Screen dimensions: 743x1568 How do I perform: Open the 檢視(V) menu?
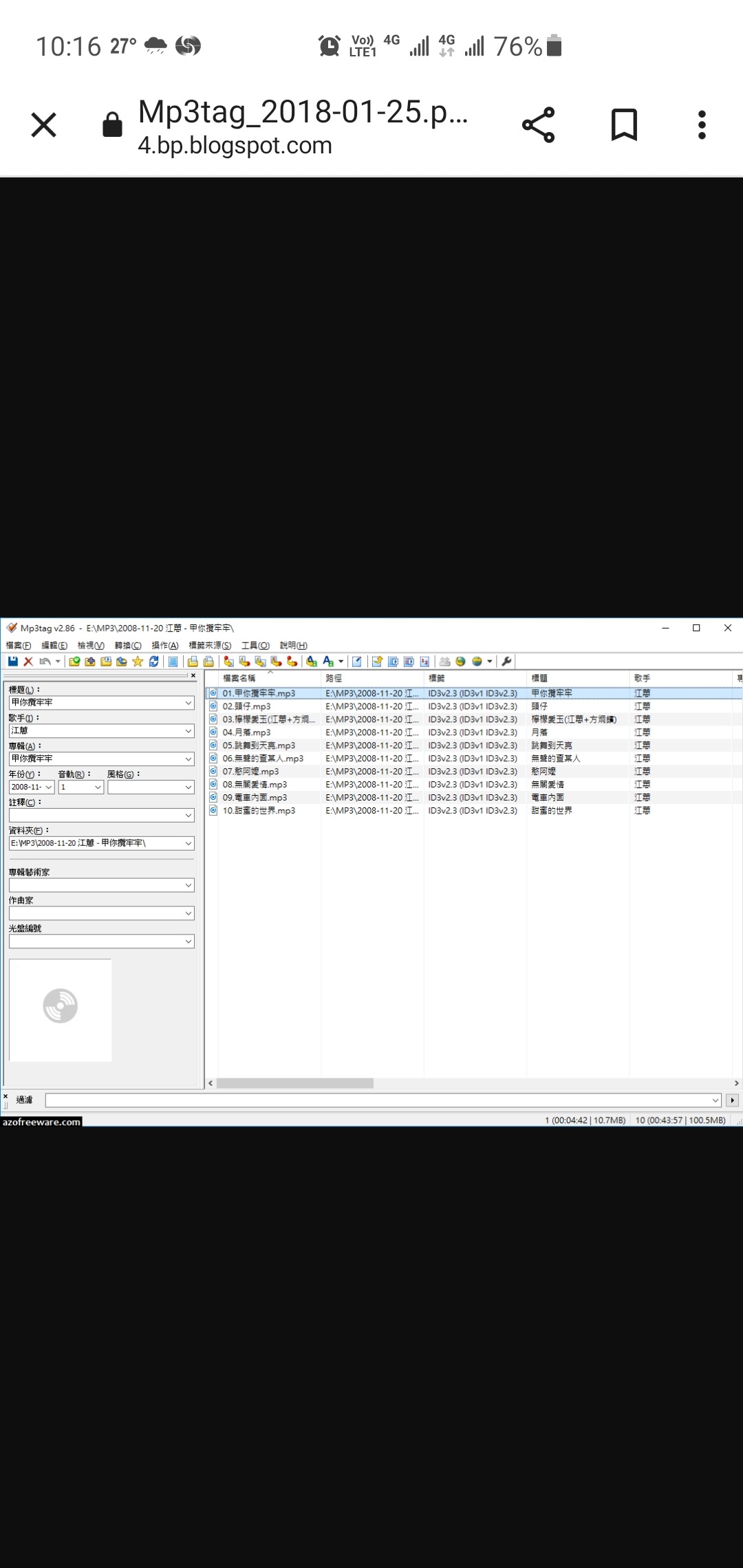(x=91, y=645)
